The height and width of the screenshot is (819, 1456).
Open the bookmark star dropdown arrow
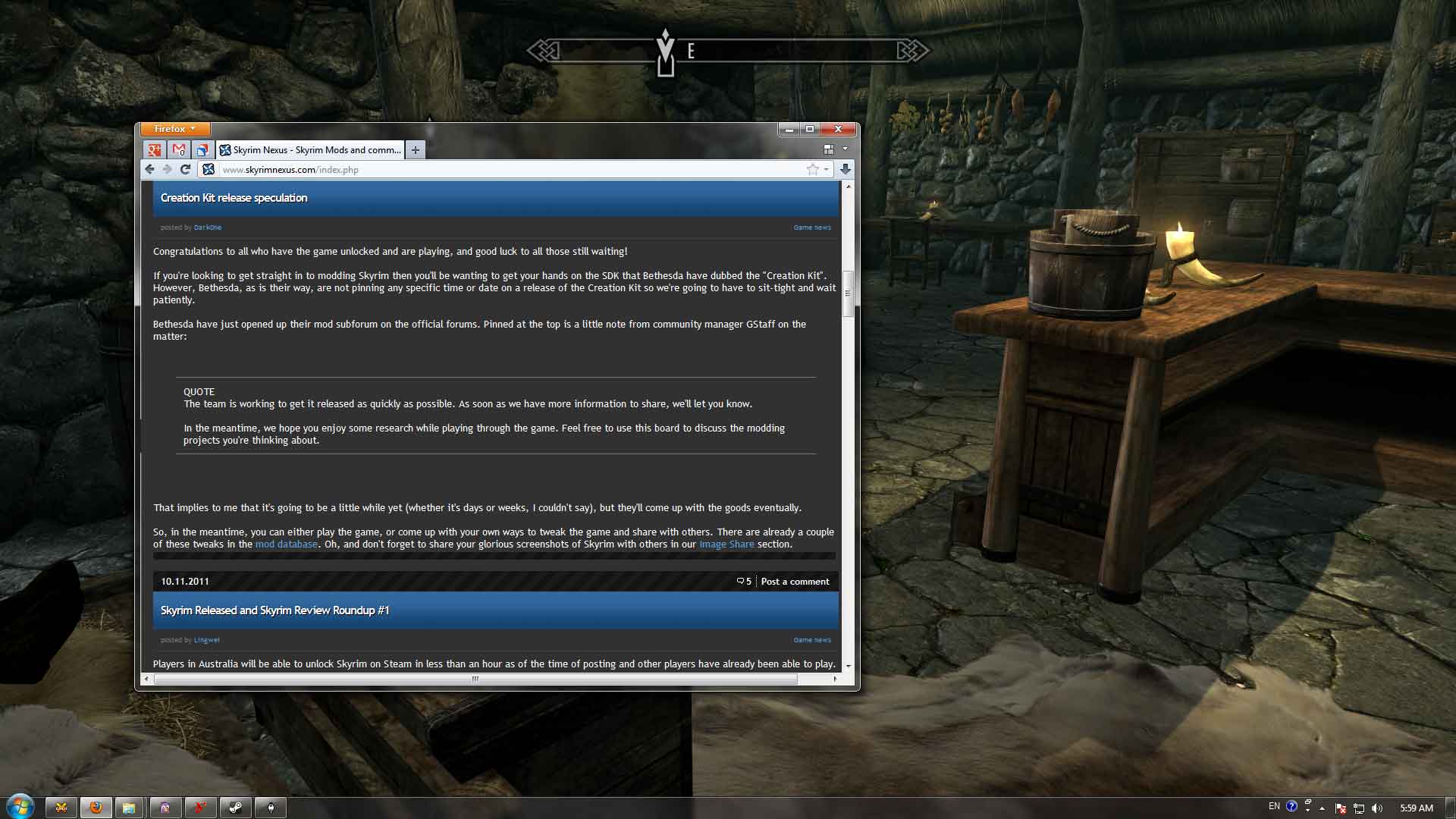pos(826,170)
